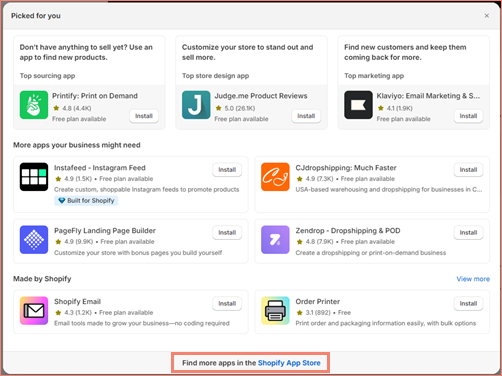Image resolution: width=502 pixels, height=376 pixels.
Task: Click the PageFly Landing Page Builder title
Action: point(105,231)
